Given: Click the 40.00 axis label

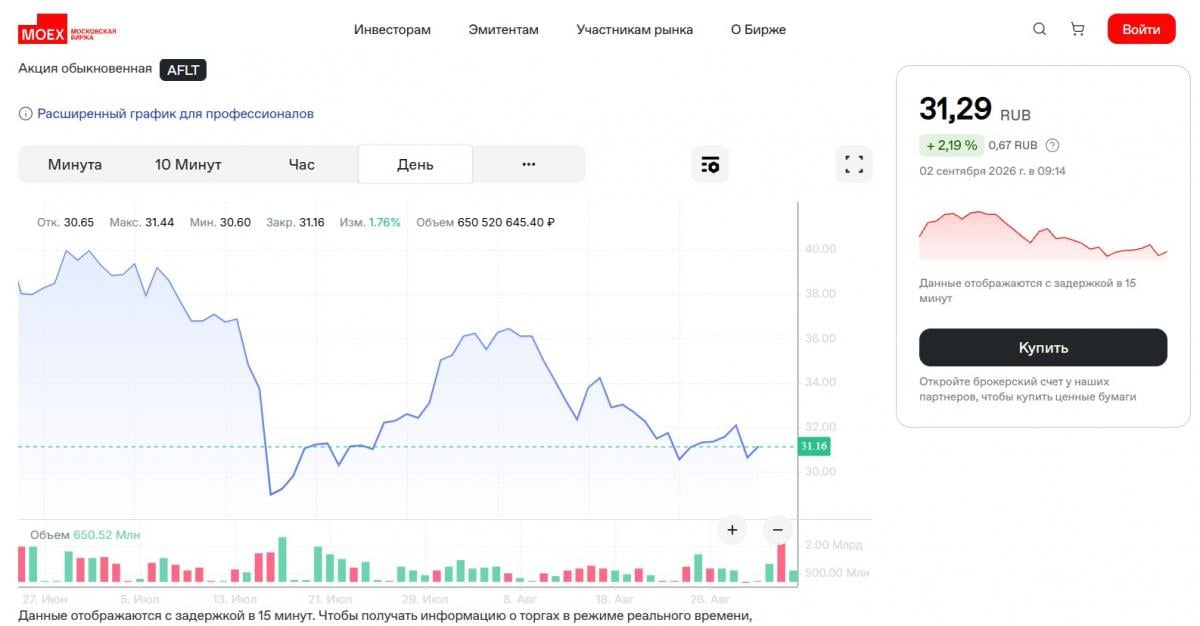Looking at the screenshot, I should 820,249.
